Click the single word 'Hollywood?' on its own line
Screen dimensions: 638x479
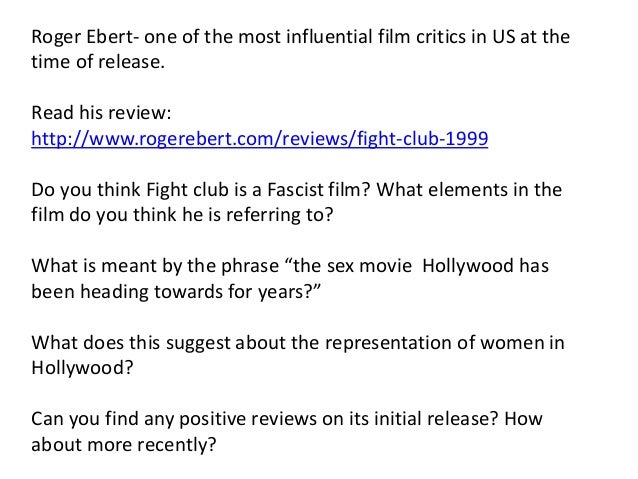click(83, 368)
